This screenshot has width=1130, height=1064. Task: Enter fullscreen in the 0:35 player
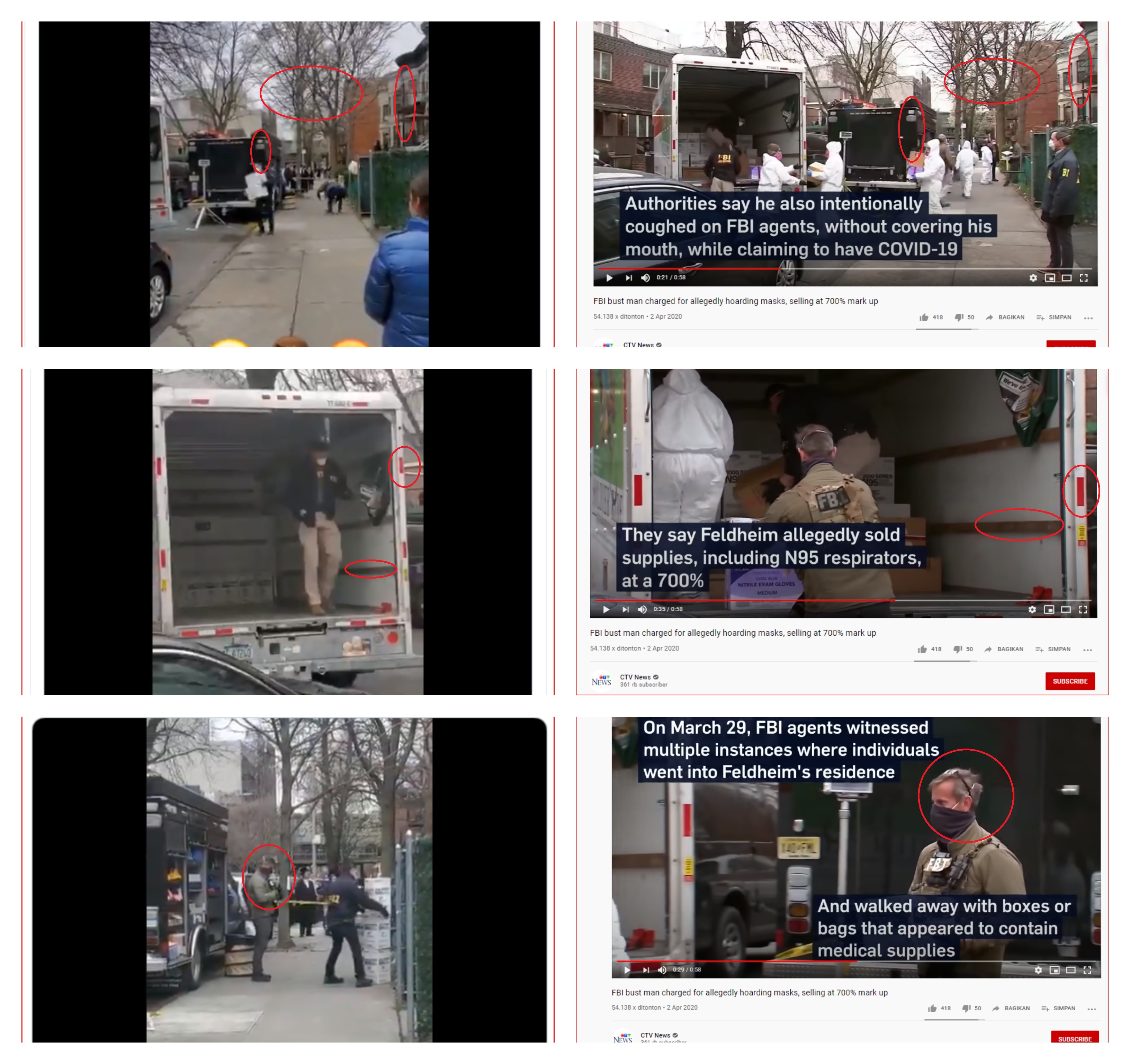[x=1083, y=609]
